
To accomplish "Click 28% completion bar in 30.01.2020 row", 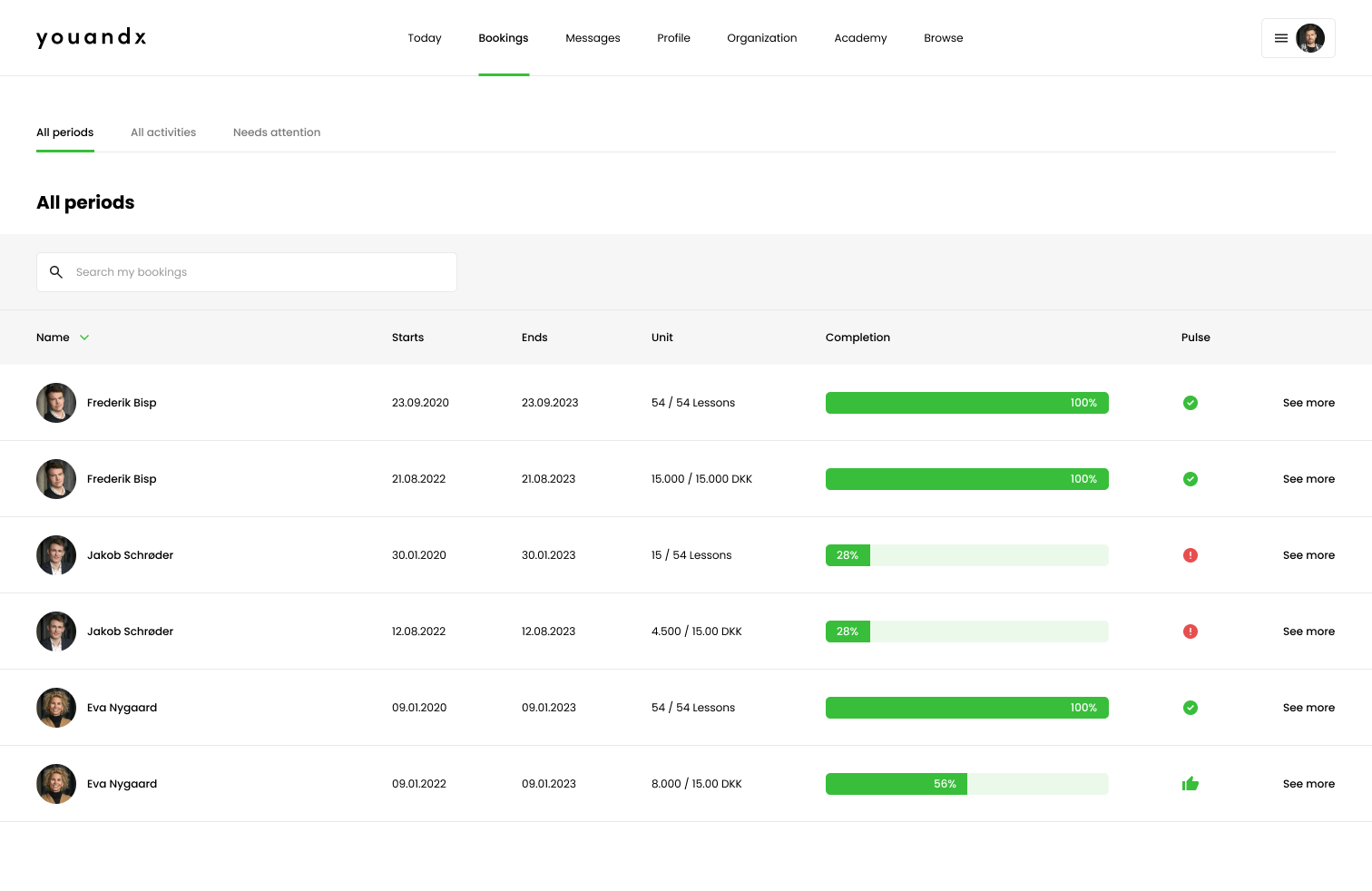I will click(967, 555).
